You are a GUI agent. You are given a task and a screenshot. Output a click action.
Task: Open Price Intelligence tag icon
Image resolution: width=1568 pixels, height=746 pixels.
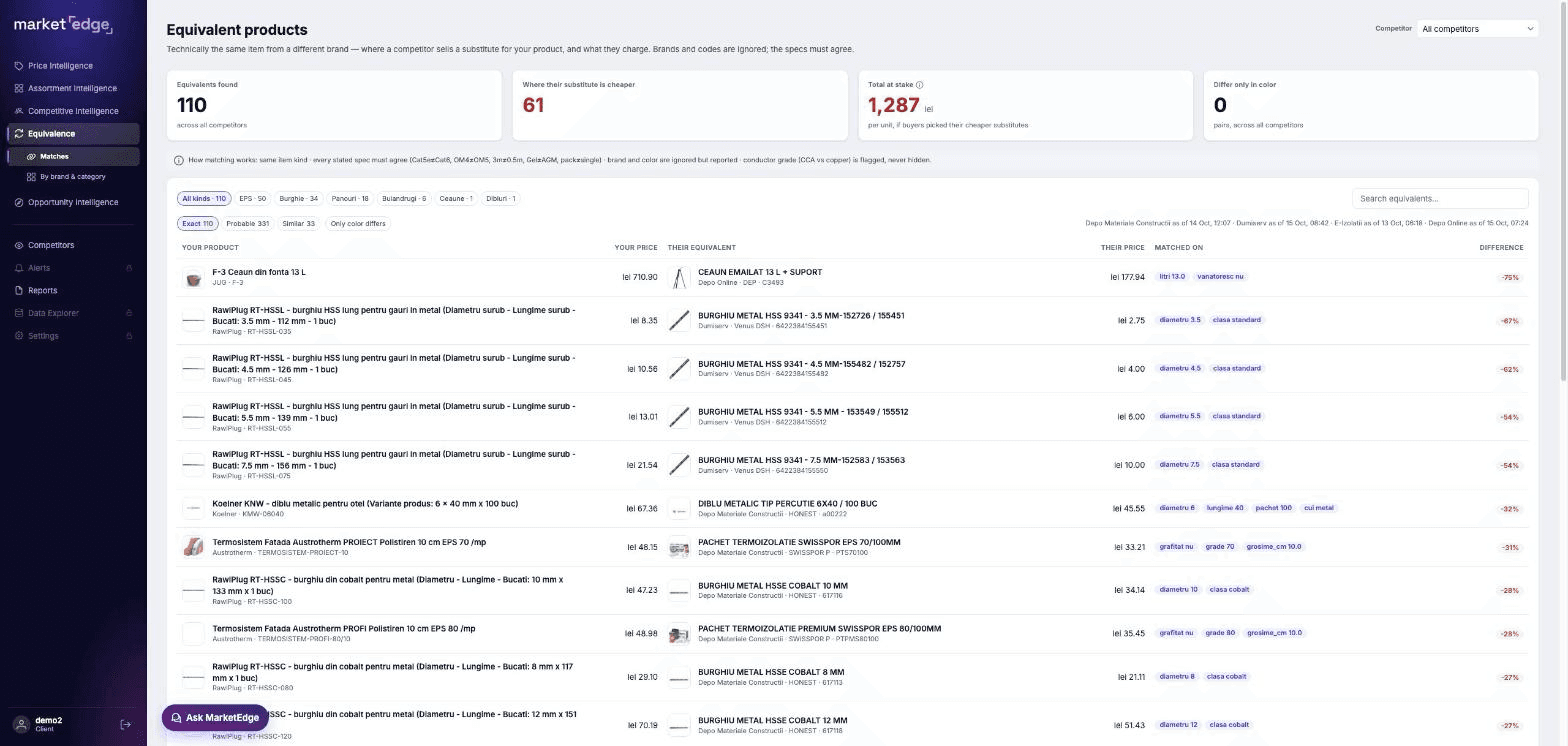[x=19, y=66]
